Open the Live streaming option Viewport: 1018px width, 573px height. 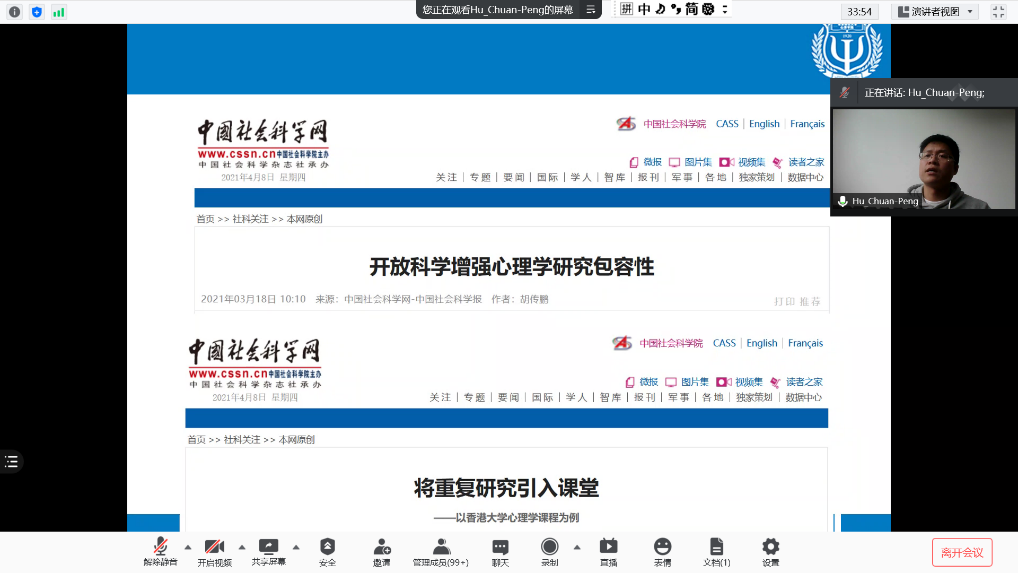click(x=608, y=550)
